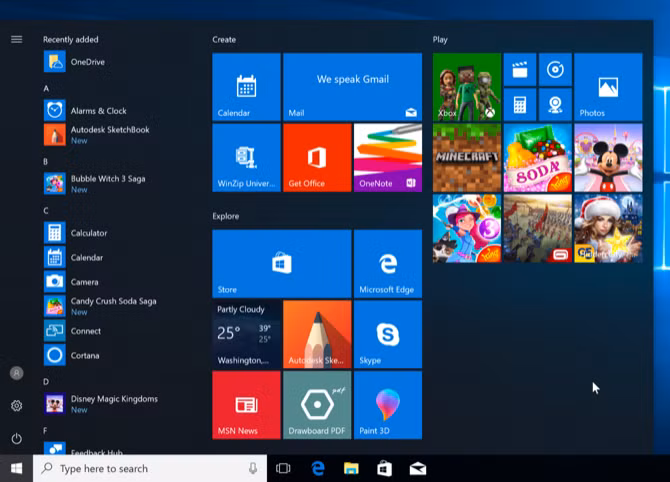Launch the Microsoft Edge tile
This screenshot has width=670, height=482.
coord(388,264)
